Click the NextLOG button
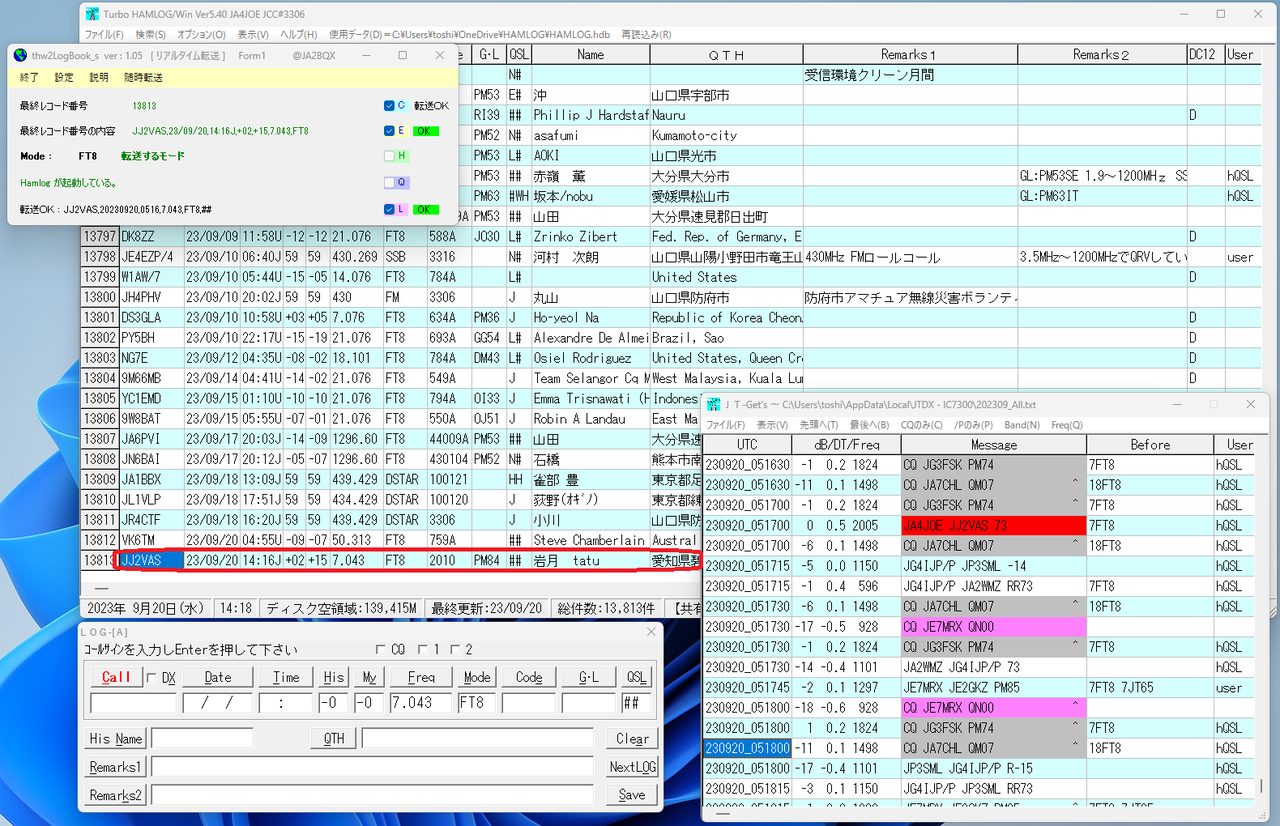1280x826 pixels. (x=633, y=767)
